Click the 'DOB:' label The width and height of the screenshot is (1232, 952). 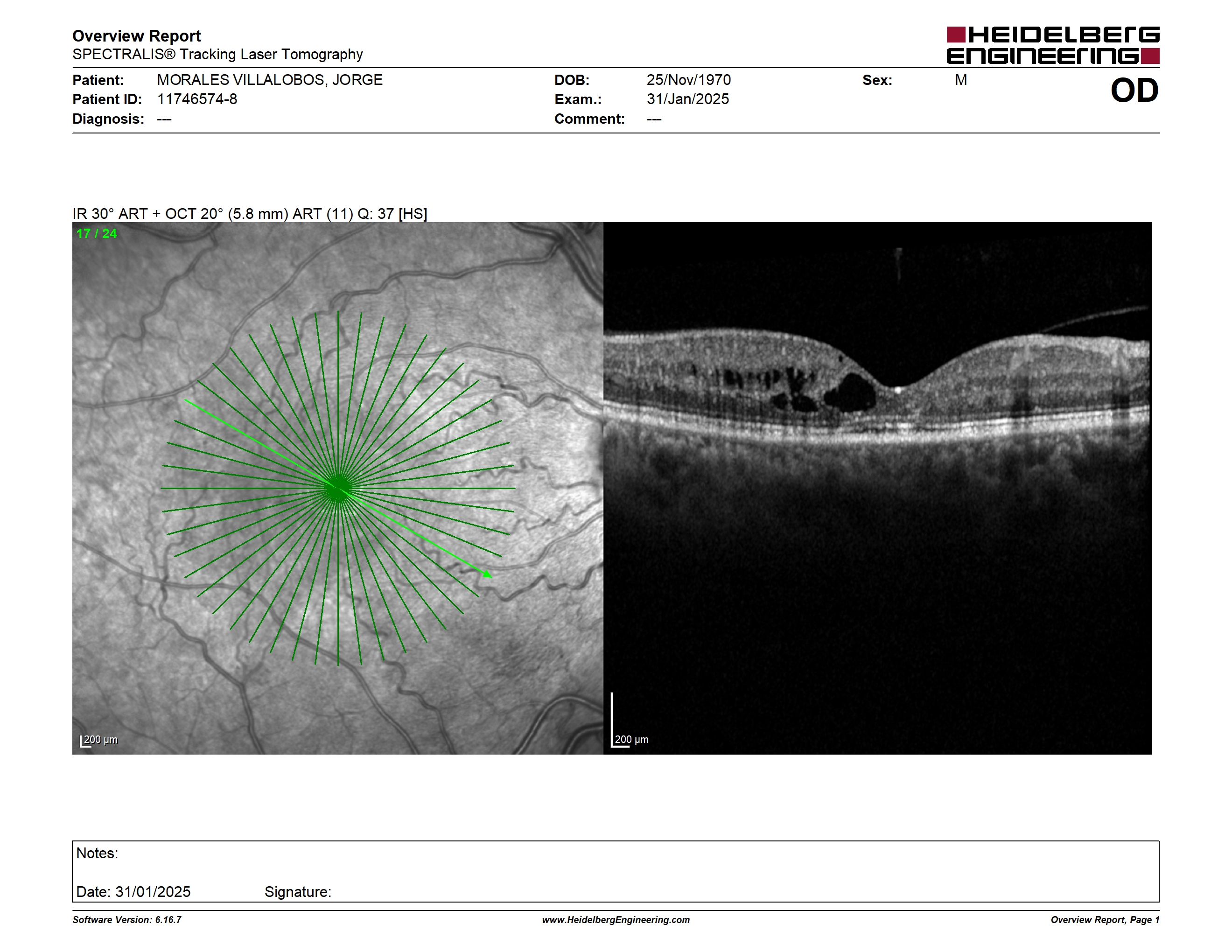point(572,80)
